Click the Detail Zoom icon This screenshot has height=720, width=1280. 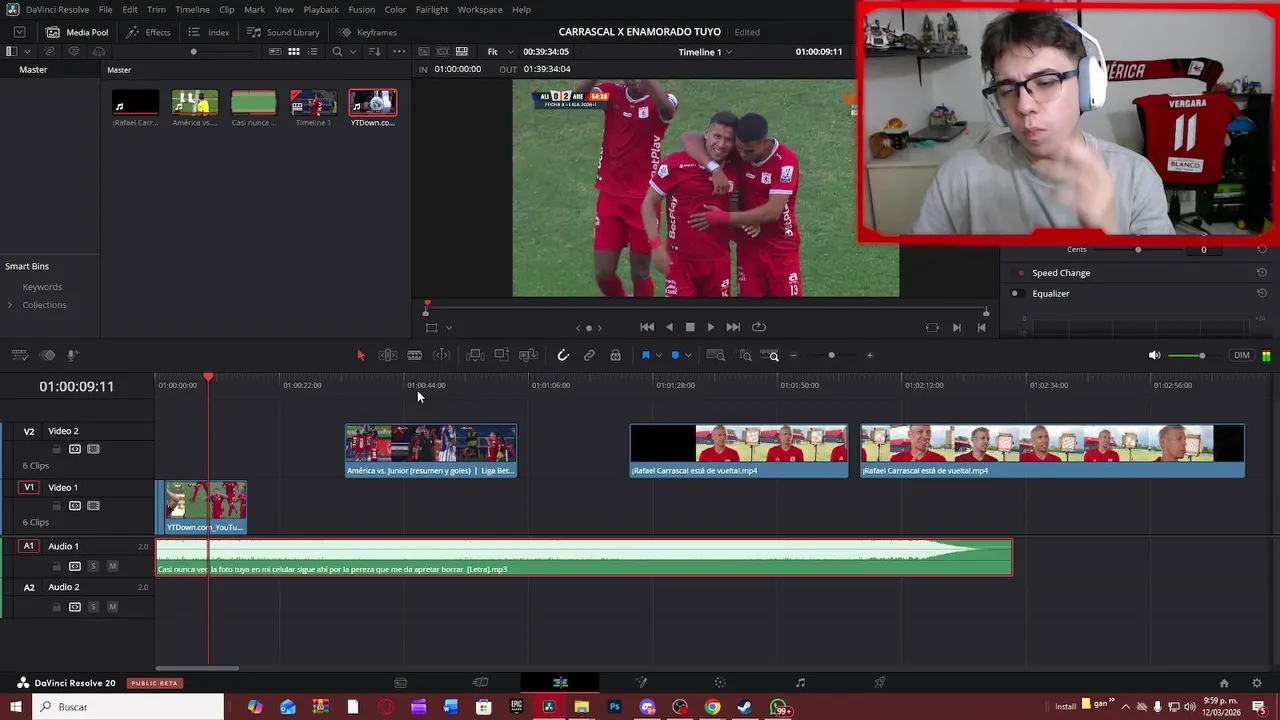coord(745,355)
